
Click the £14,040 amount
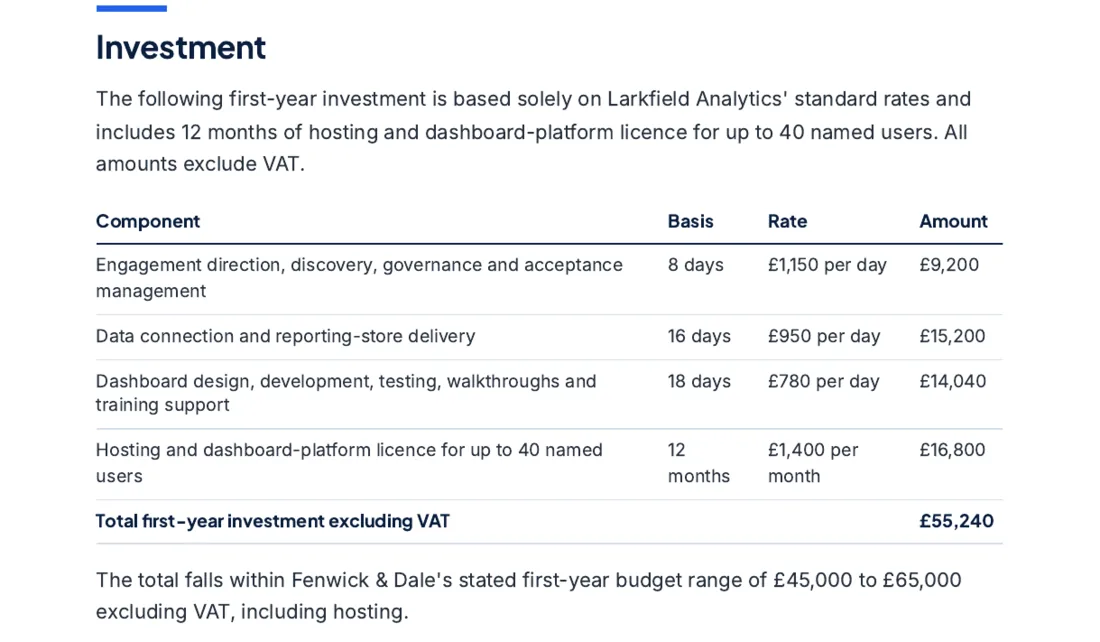pyautogui.click(x=953, y=381)
